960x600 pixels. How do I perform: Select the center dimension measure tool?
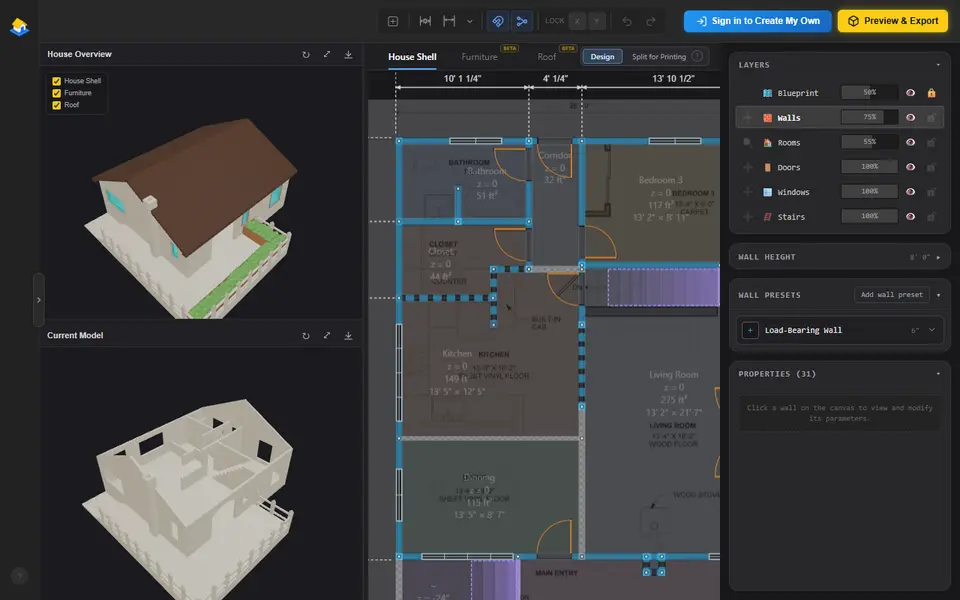click(425, 21)
